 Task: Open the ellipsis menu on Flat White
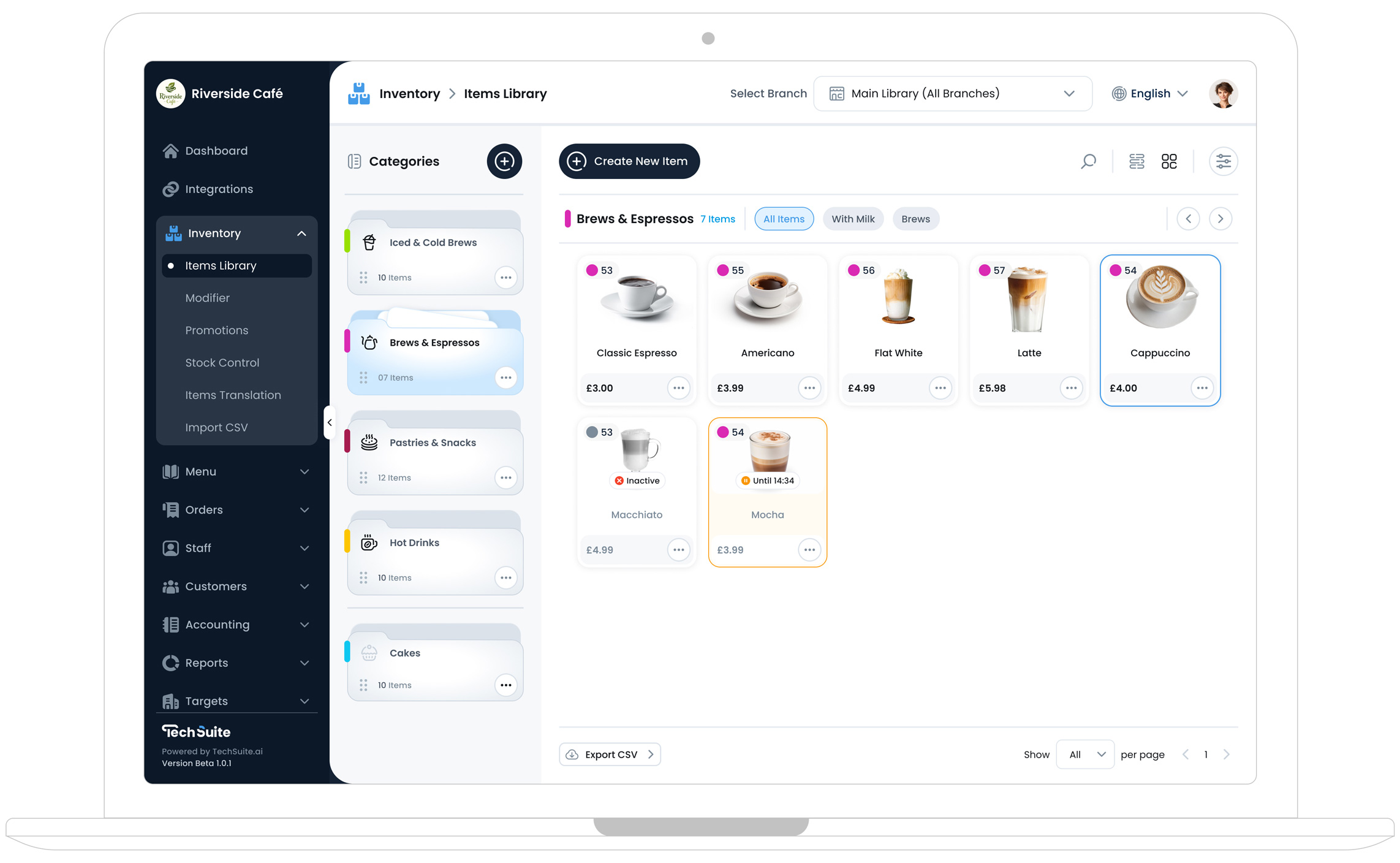(x=940, y=387)
